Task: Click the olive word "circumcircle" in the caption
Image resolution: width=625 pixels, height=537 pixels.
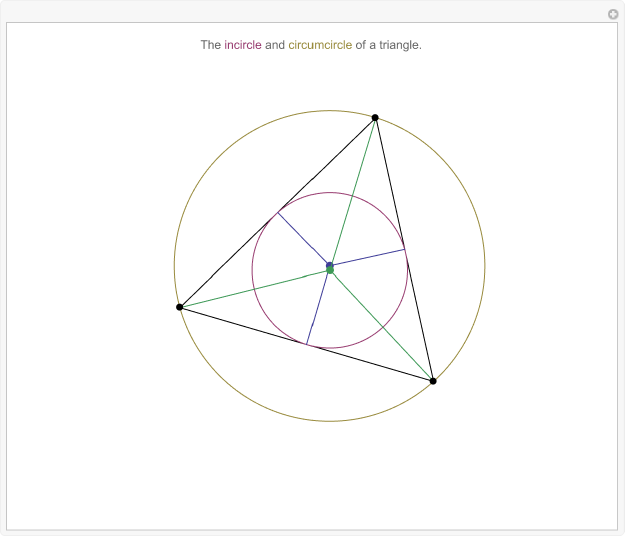Action: [x=320, y=45]
